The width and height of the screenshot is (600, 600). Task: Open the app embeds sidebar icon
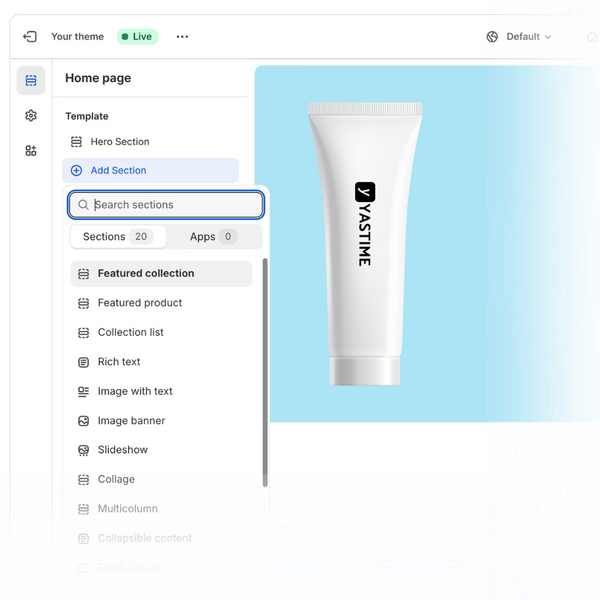(31, 151)
